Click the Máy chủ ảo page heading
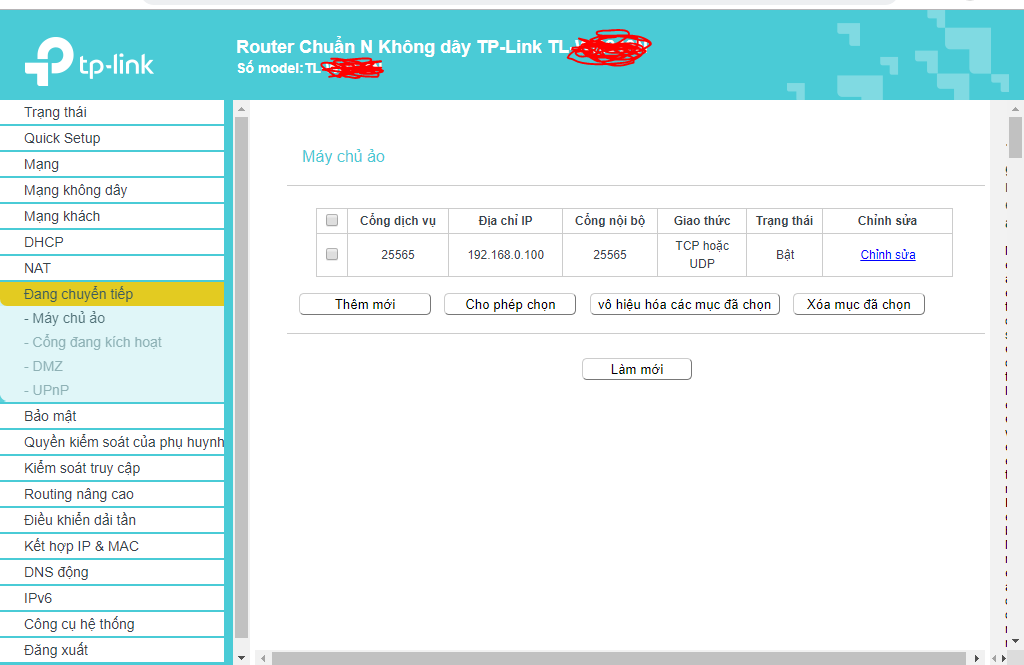The width and height of the screenshot is (1024, 665). [344, 157]
